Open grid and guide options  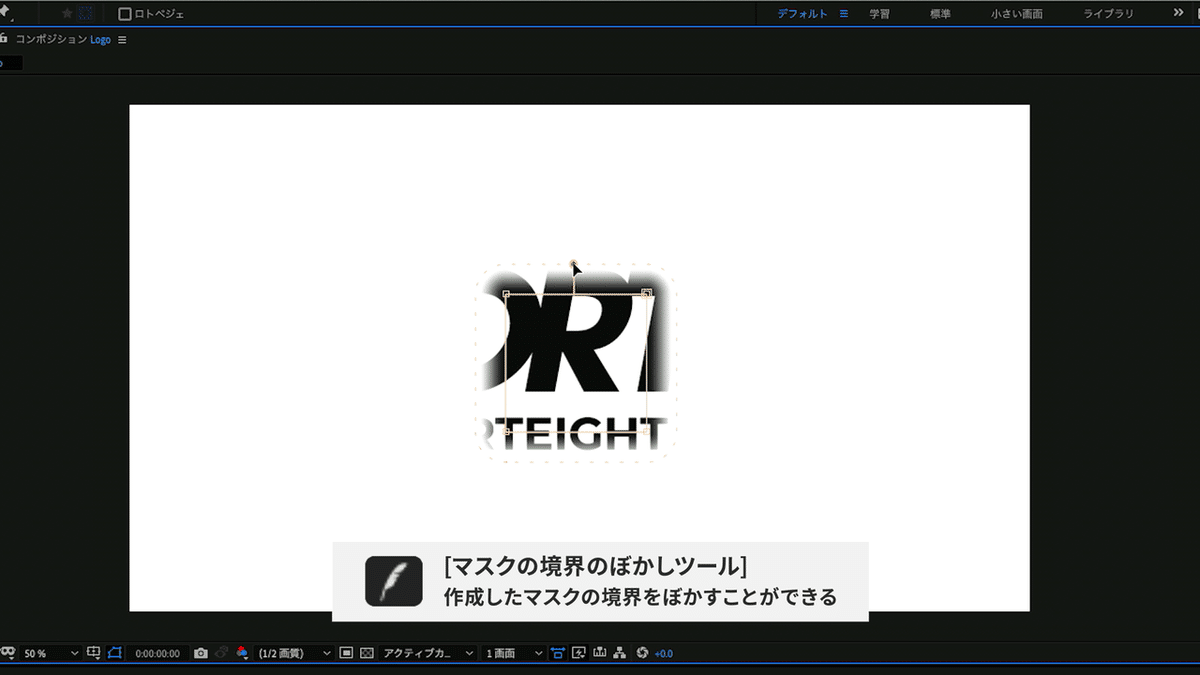tap(94, 652)
